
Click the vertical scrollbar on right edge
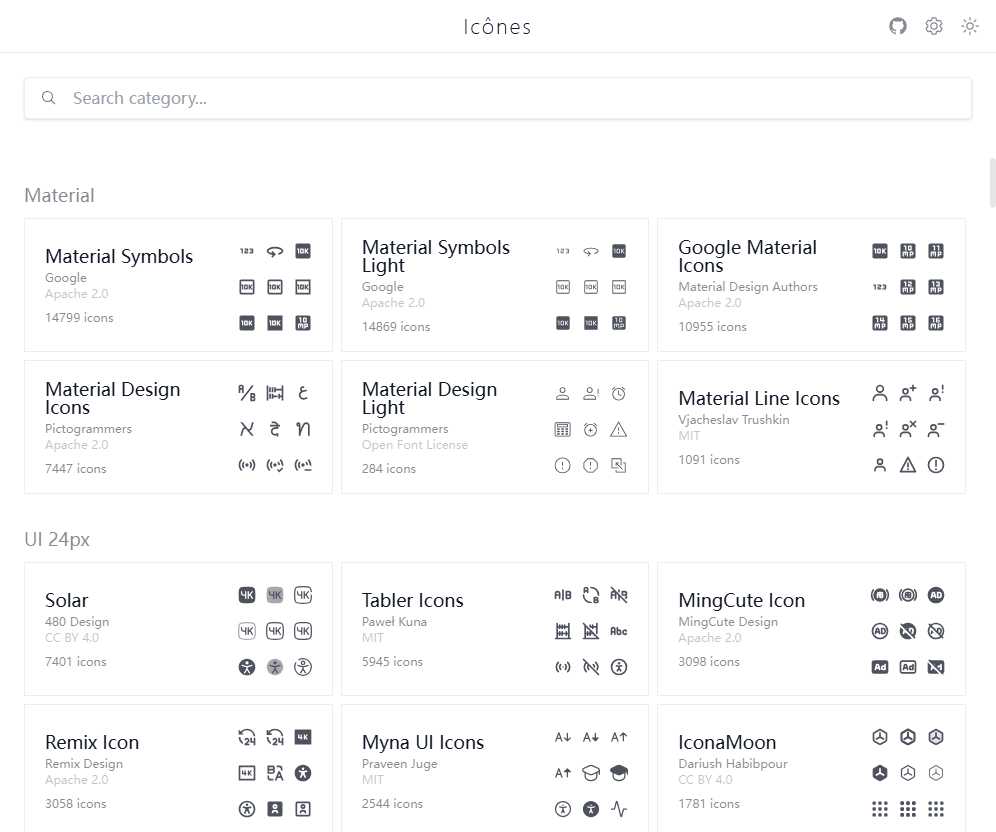click(x=991, y=182)
